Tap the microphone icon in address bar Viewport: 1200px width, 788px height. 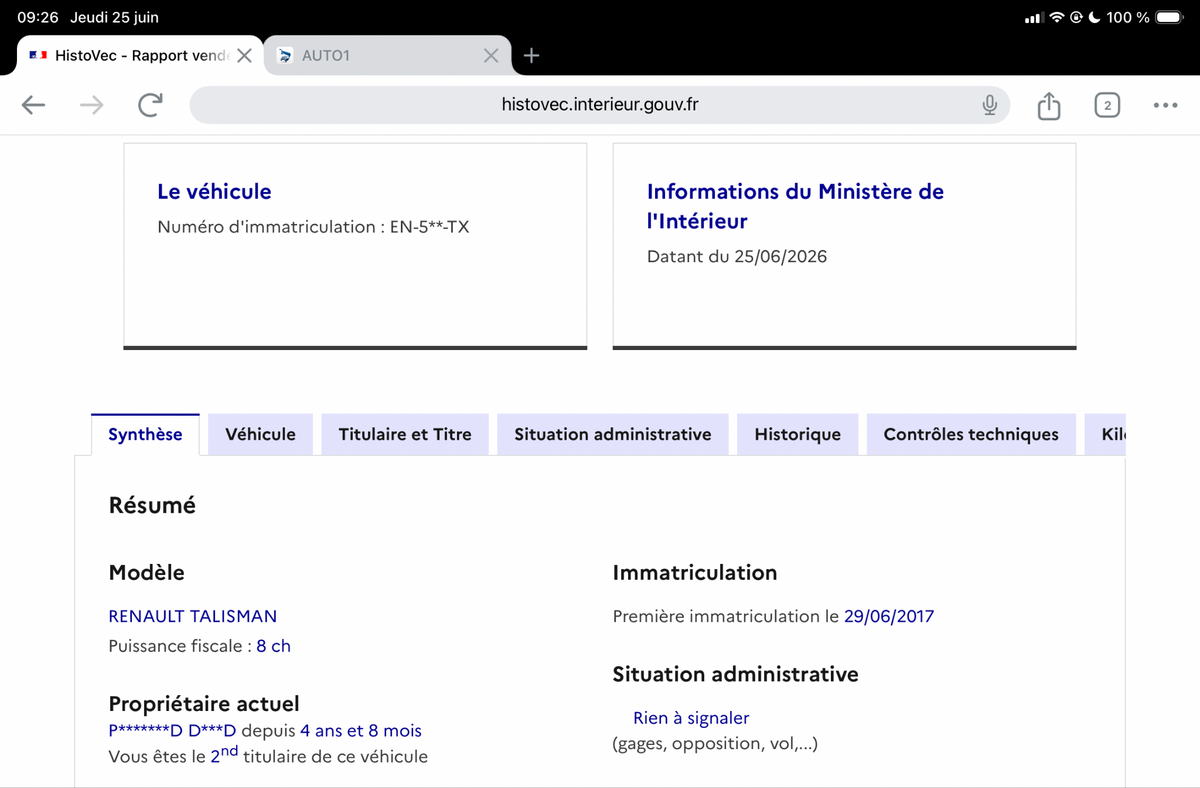[x=989, y=105]
